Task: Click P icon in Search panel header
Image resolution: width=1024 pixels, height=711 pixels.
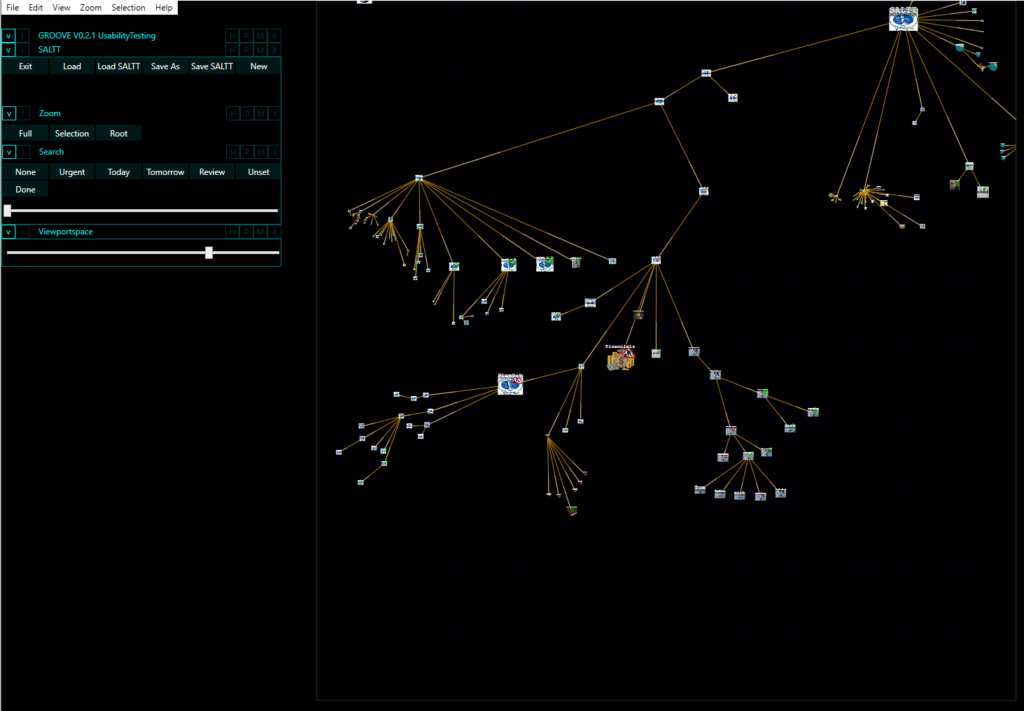Action: click(247, 152)
